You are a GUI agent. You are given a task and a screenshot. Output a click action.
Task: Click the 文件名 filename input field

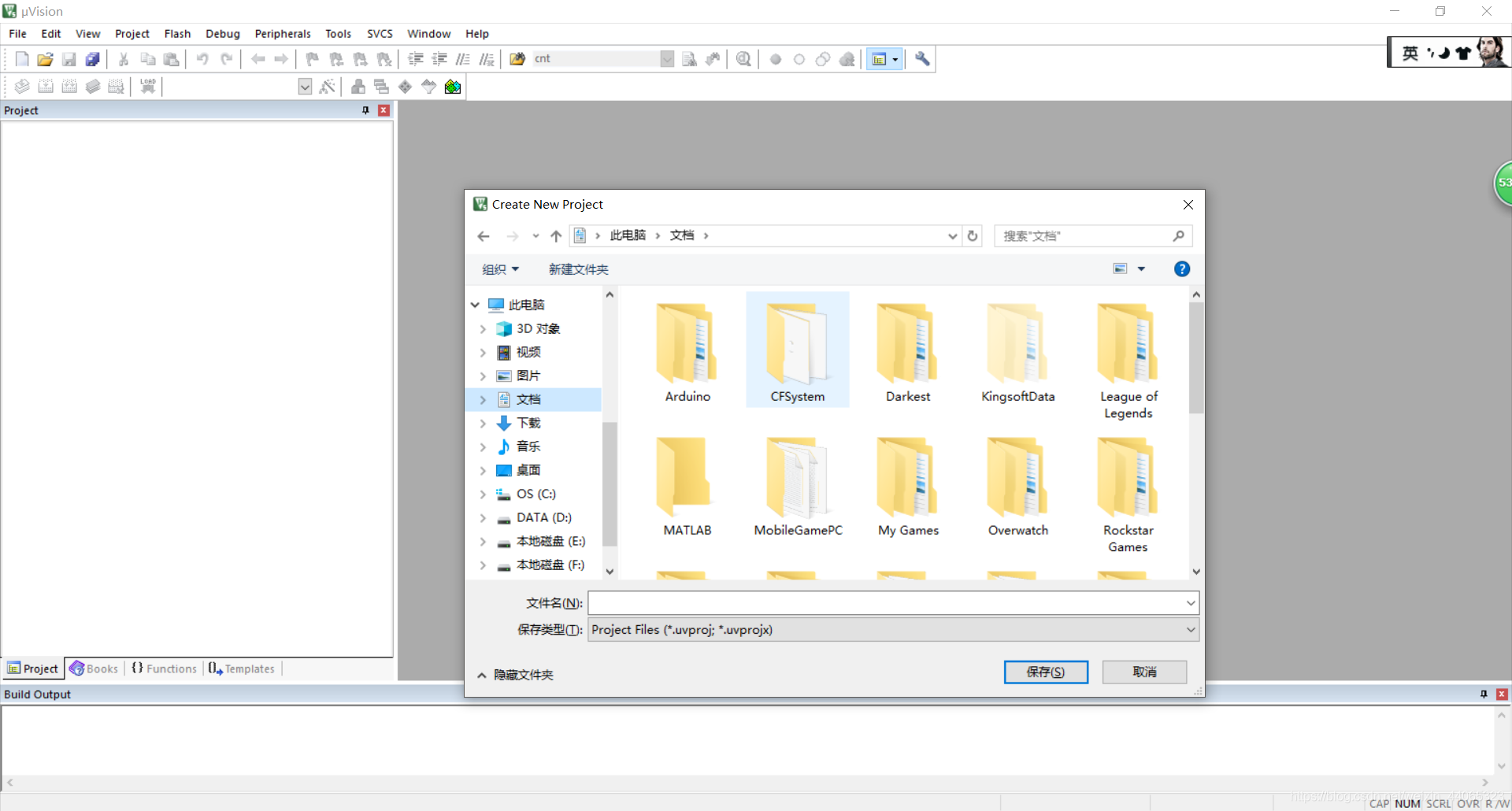point(886,603)
